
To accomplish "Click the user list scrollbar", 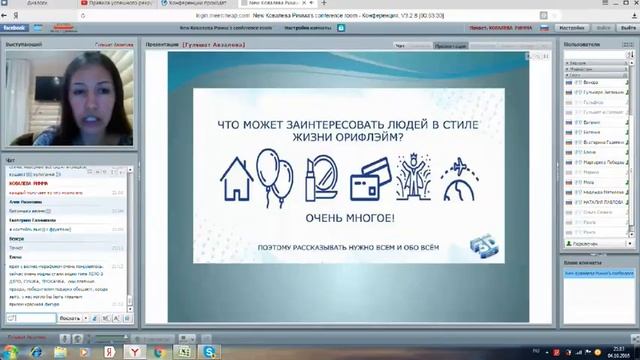I will pos(632,149).
